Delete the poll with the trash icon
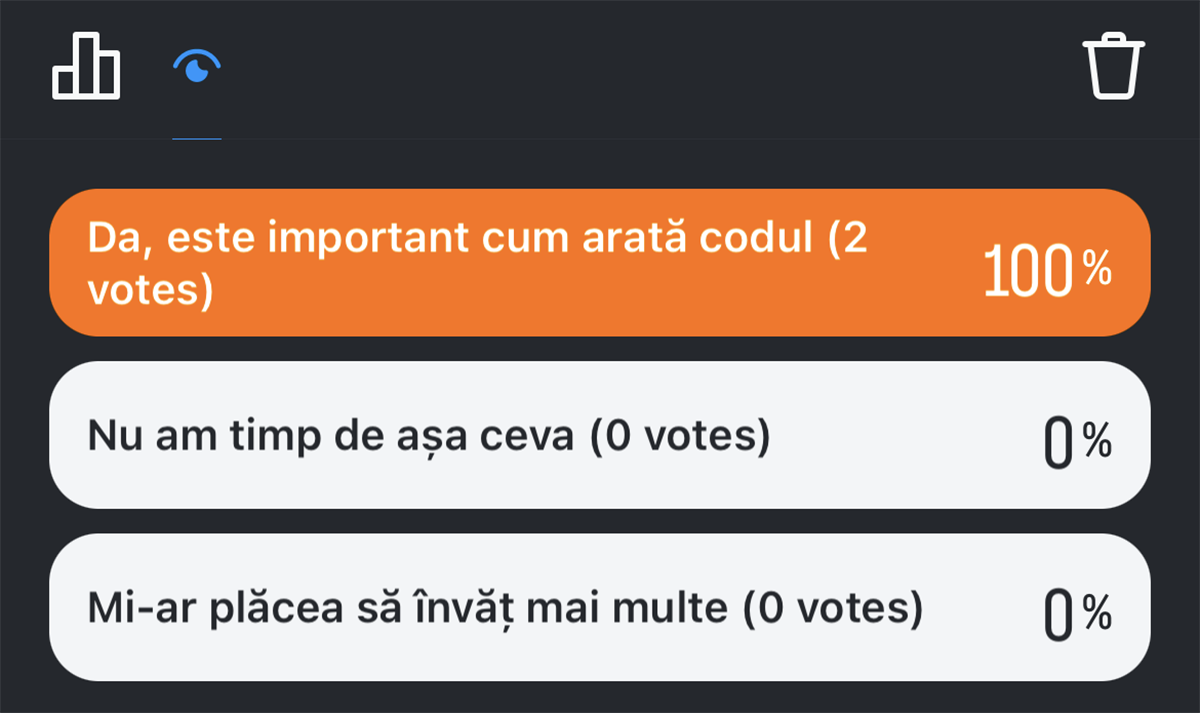Image resolution: width=1200 pixels, height=713 pixels. tap(1114, 67)
